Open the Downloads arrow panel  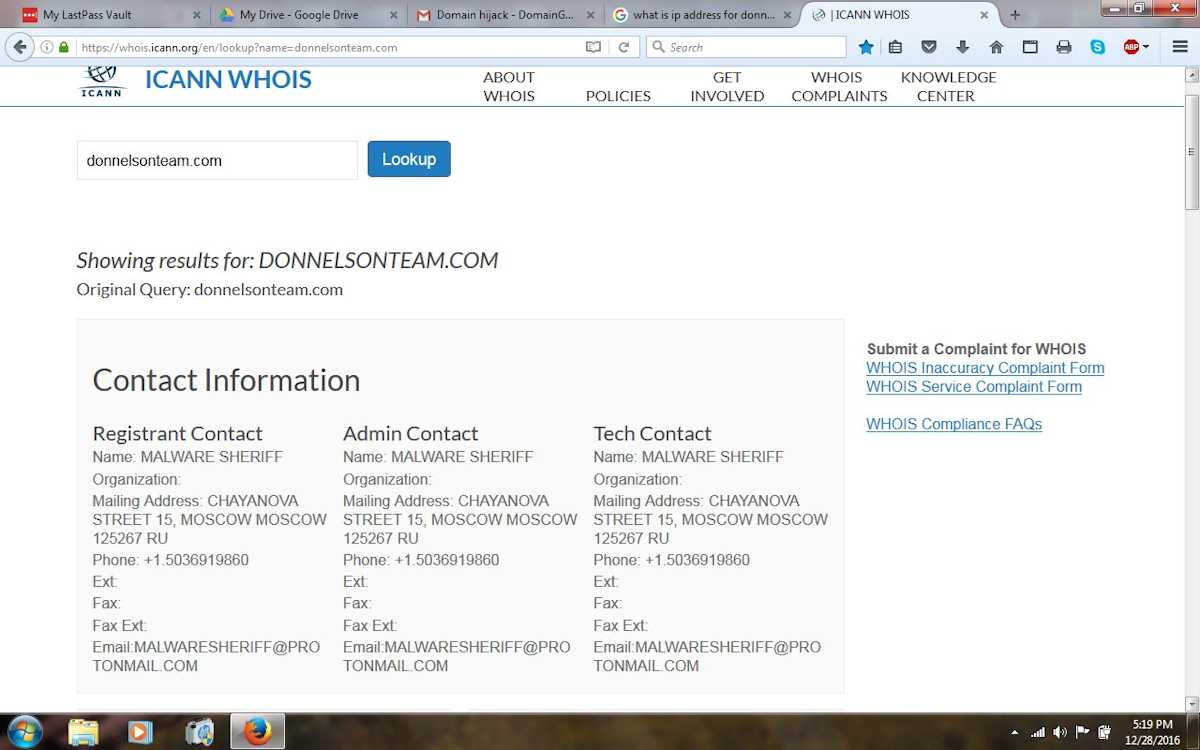click(x=962, y=47)
